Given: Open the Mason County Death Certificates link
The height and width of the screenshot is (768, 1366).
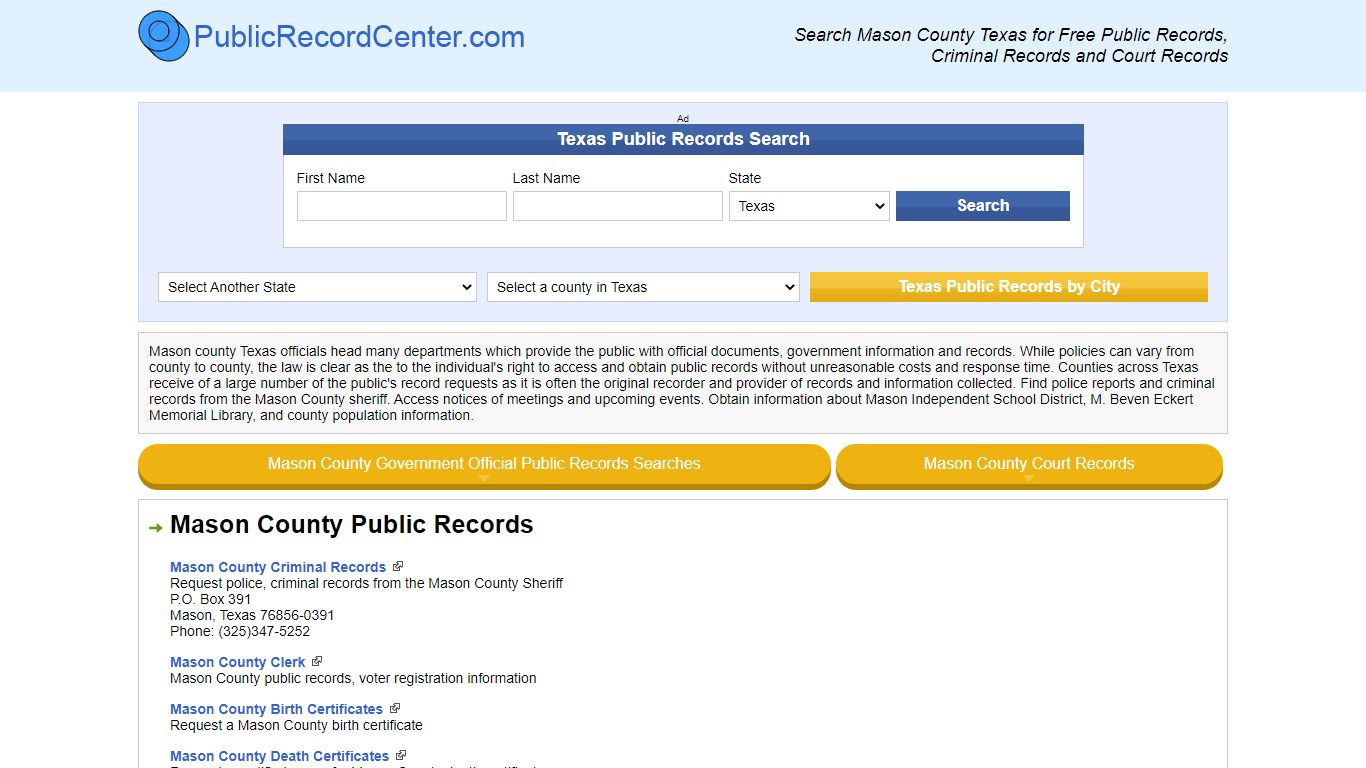Looking at the screenshot, I should 279,756.
